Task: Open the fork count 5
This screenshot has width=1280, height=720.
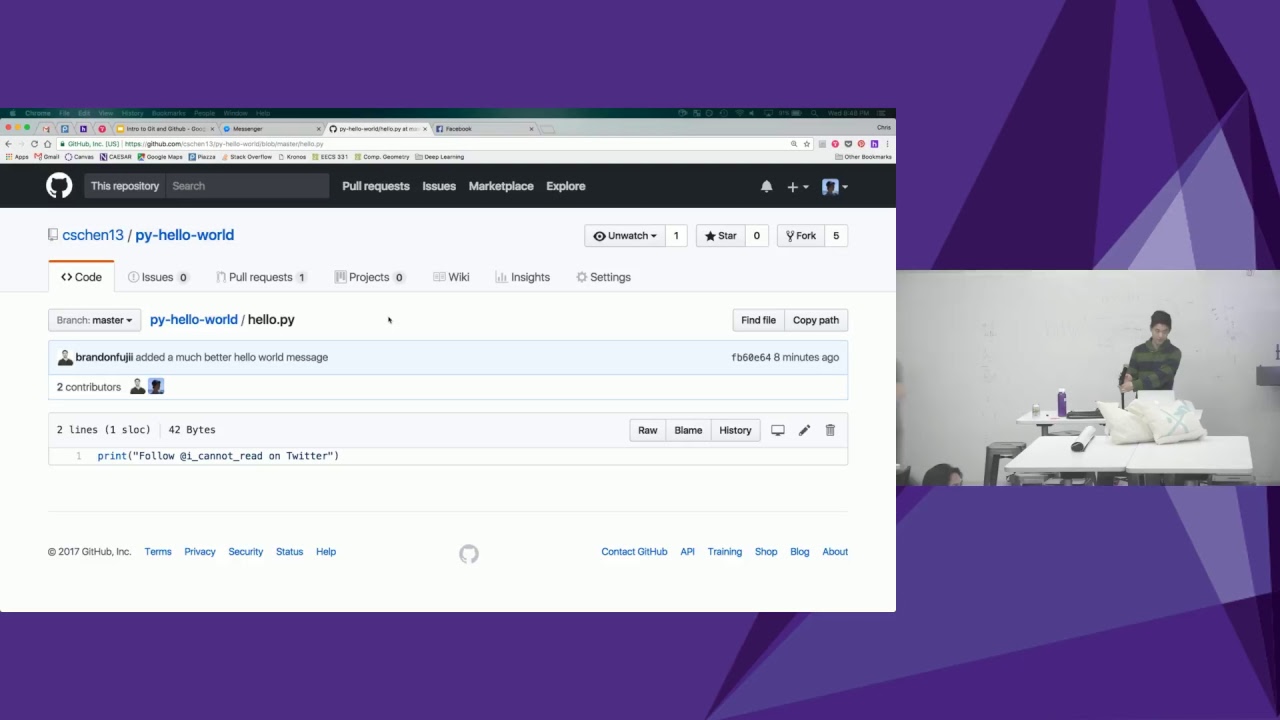Action: click(x=836, y=236)
